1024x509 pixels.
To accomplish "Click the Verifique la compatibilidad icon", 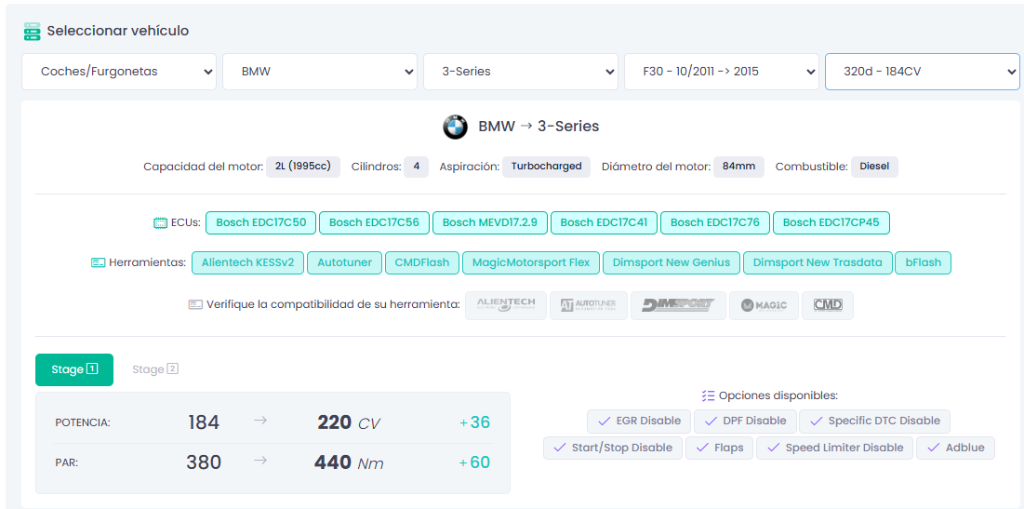I will click(x=195, y=304).
